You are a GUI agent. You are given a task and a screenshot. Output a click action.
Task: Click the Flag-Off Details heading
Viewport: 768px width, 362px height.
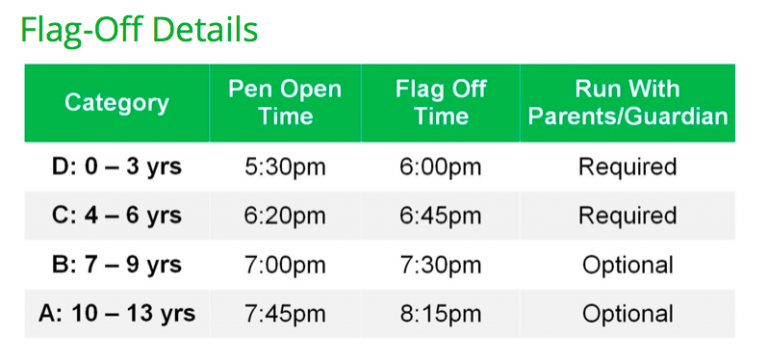(139, 30)
